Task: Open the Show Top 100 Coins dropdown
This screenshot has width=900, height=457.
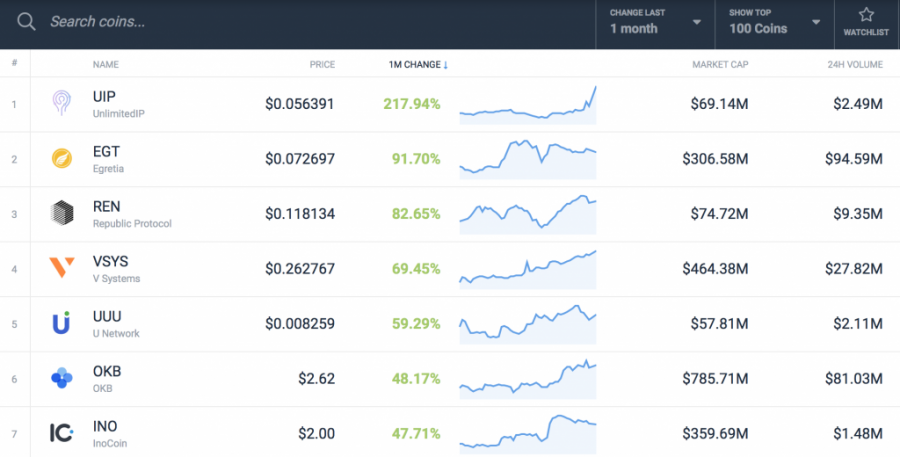Action: pos(774,24)
